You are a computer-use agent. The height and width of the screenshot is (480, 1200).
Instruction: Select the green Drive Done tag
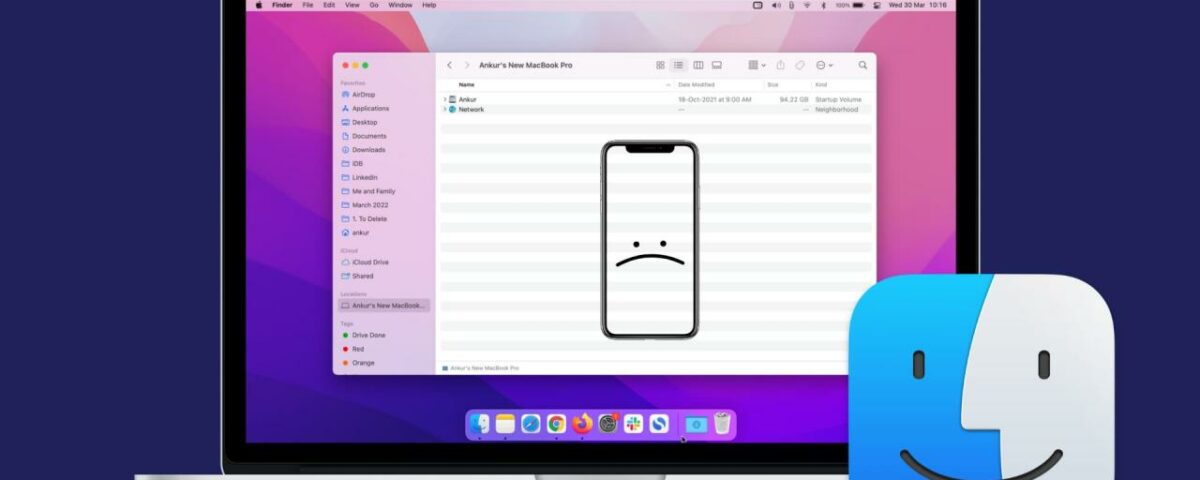363,335
